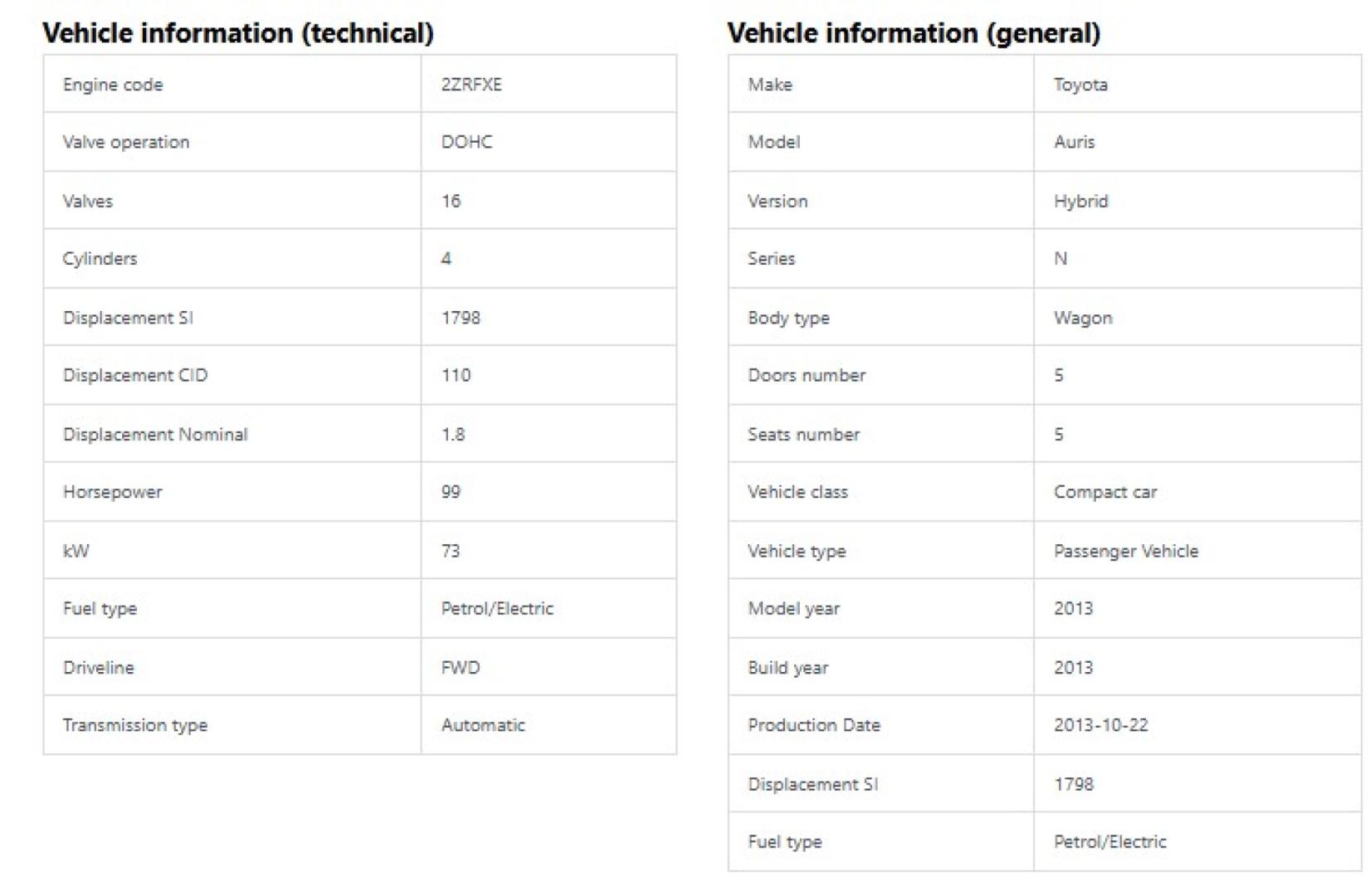Select the Displacement CID value 110
This screenshot has width=1370, height=896.
(456, 375)
